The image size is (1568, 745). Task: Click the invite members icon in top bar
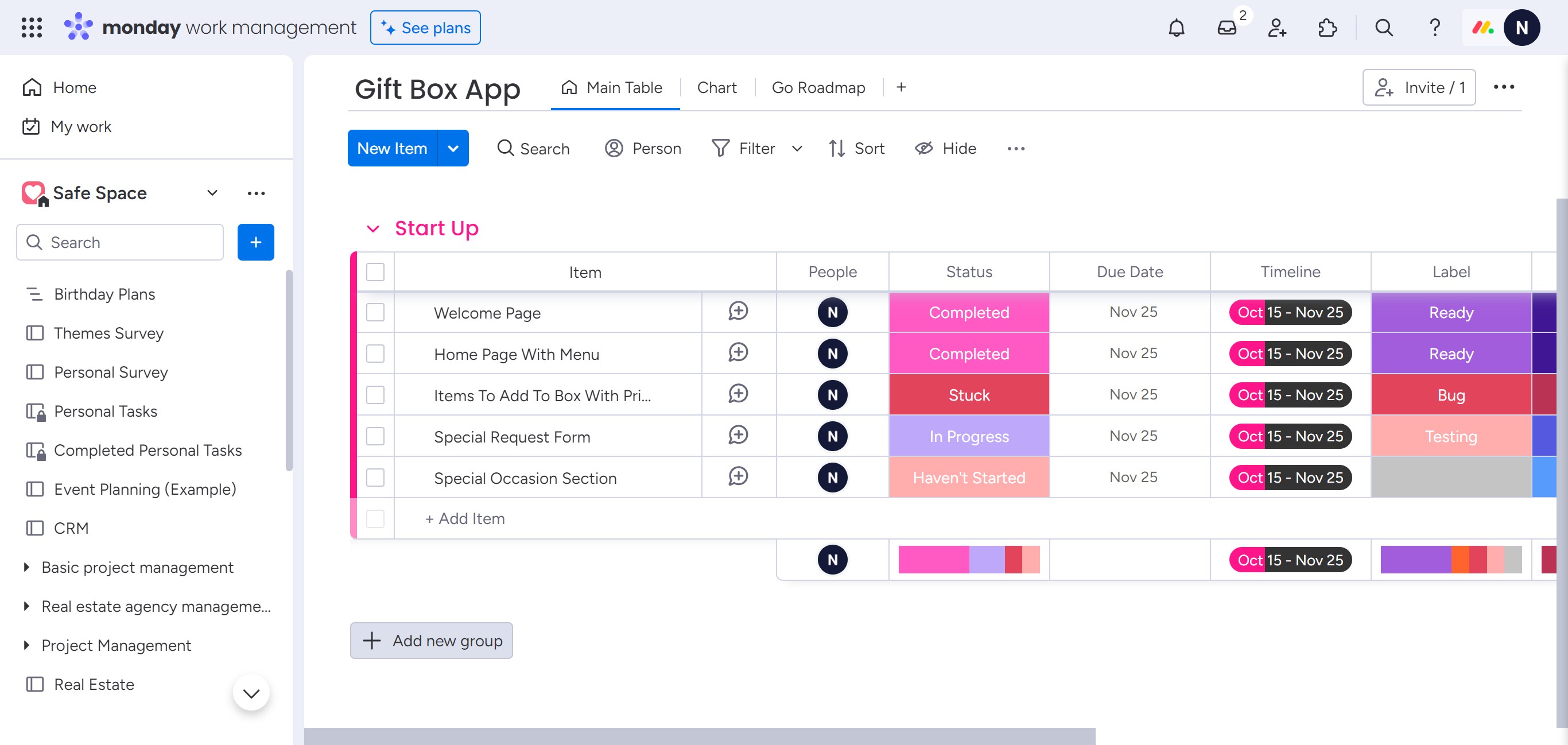pos(1276,28)
